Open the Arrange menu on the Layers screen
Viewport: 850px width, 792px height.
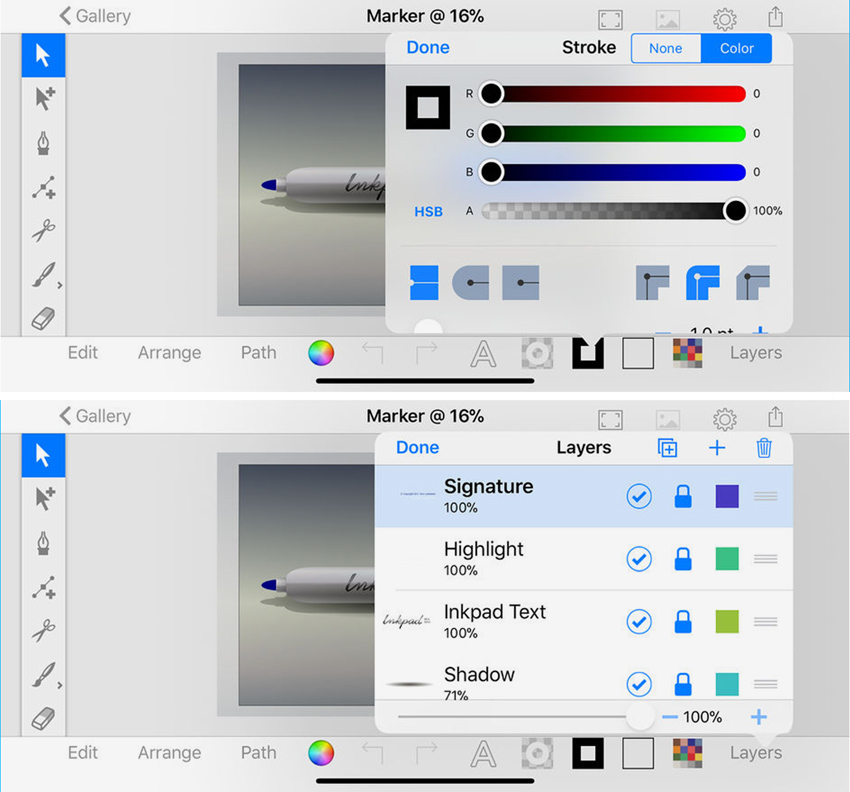point(169,753)
